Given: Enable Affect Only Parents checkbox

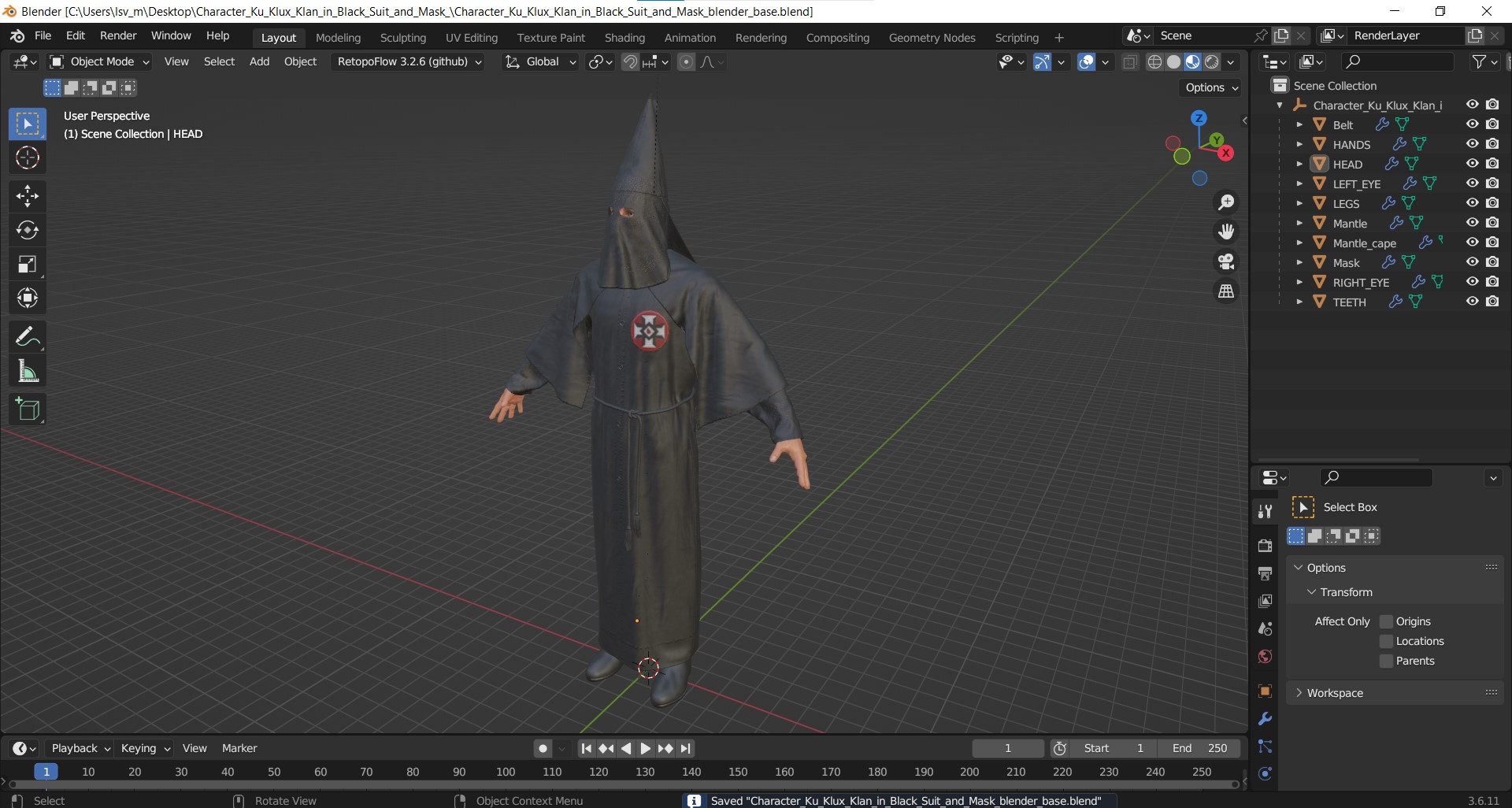Looking at the screenshot, I should pyautogui.click(x=1387, y=661).
